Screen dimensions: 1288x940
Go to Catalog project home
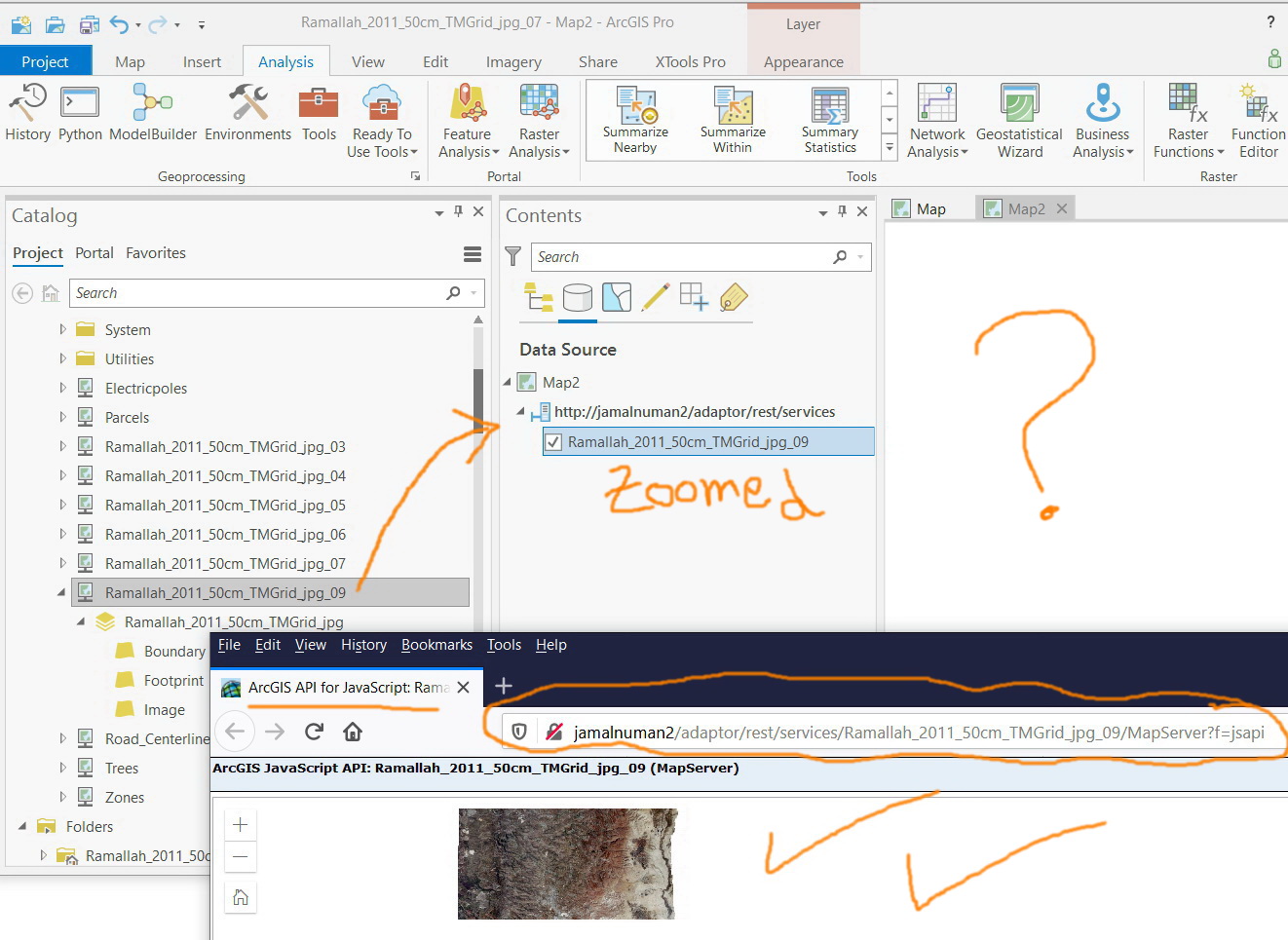tap(51, 293)
